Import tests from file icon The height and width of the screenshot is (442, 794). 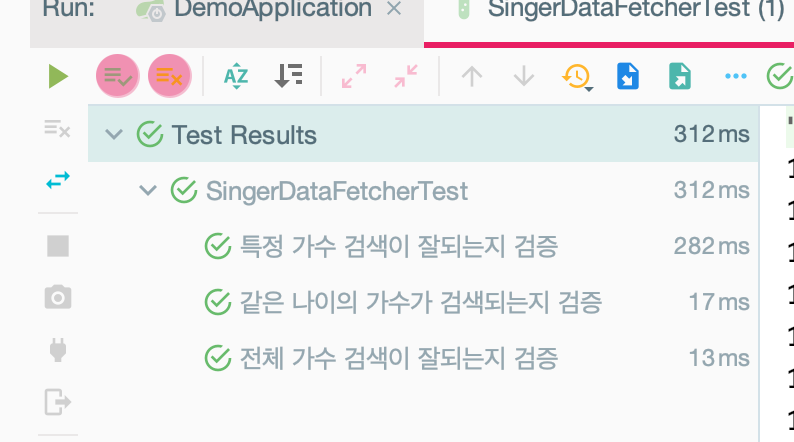tap(628, 76)
